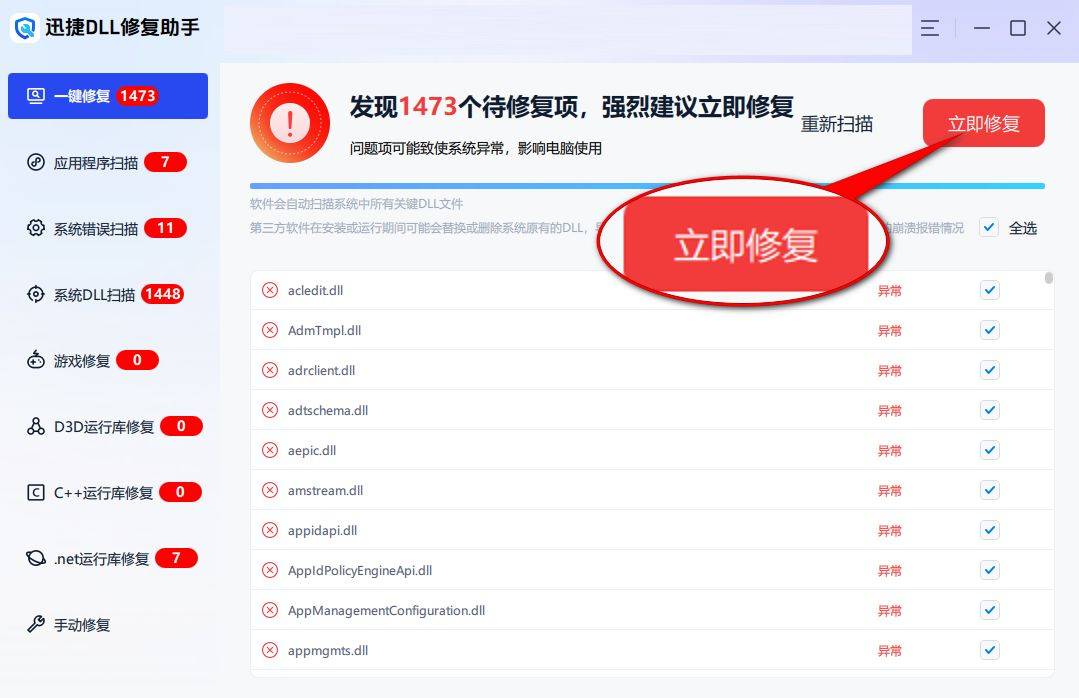This screenshot has height=698, width=1079.
Task: Select the AppIdPolicyEngineApi.dll file name
Action: click(x=360, y=570)
